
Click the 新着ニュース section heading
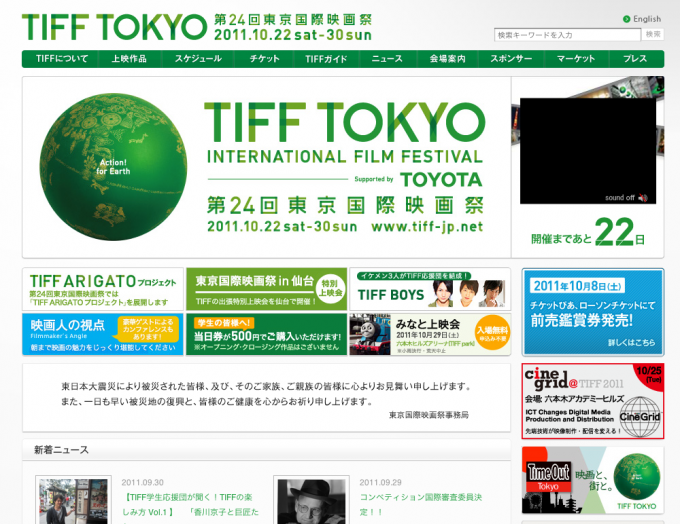point(61,450)
